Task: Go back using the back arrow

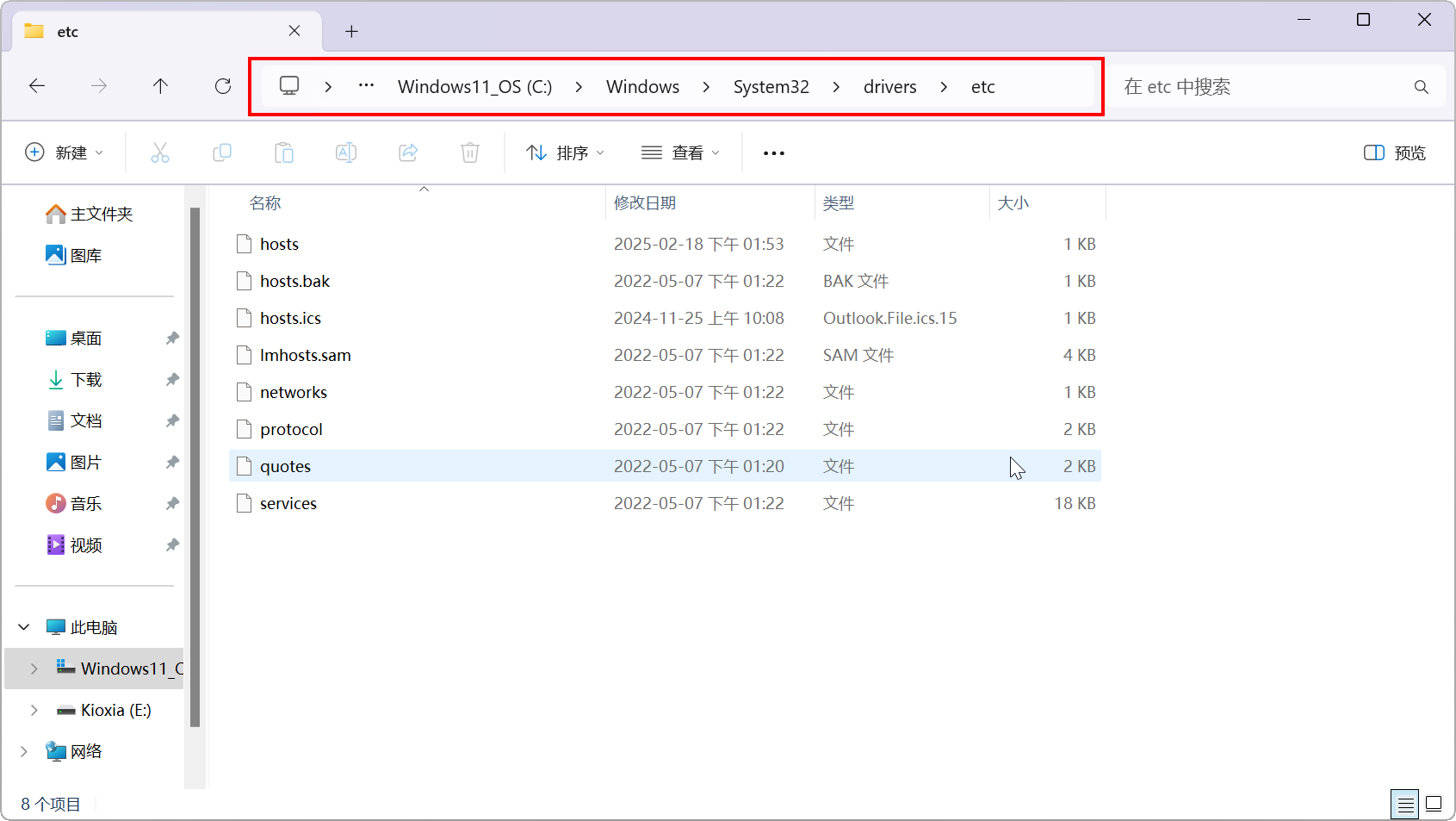Action: pos(37,86)
